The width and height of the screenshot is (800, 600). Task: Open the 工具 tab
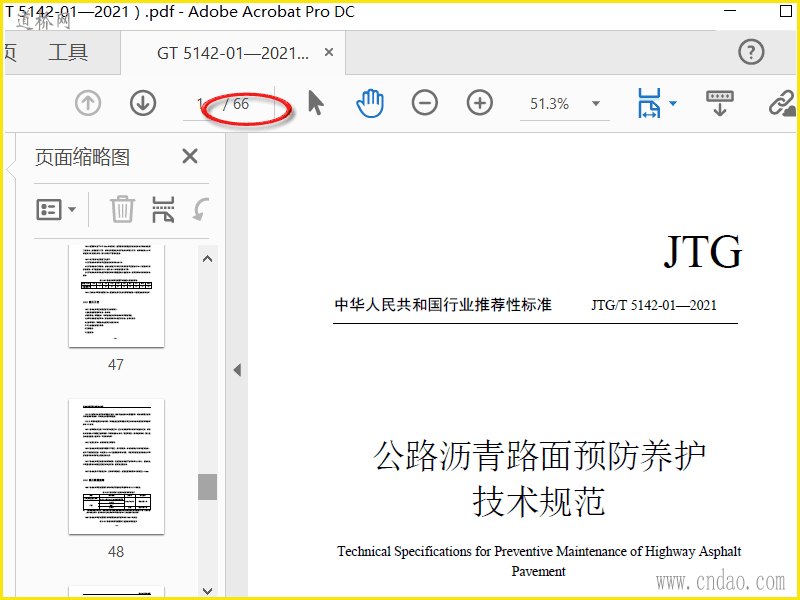[x=68, y=52]
